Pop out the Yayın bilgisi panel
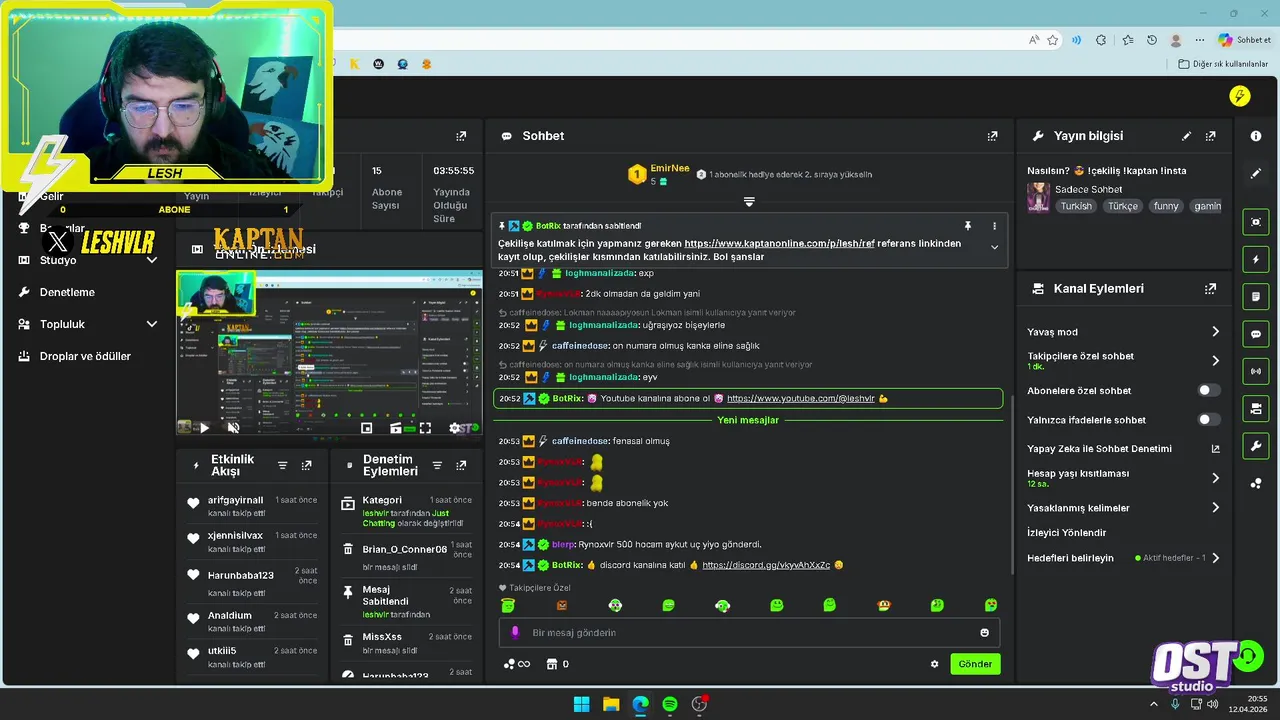 pos(1210,136)
